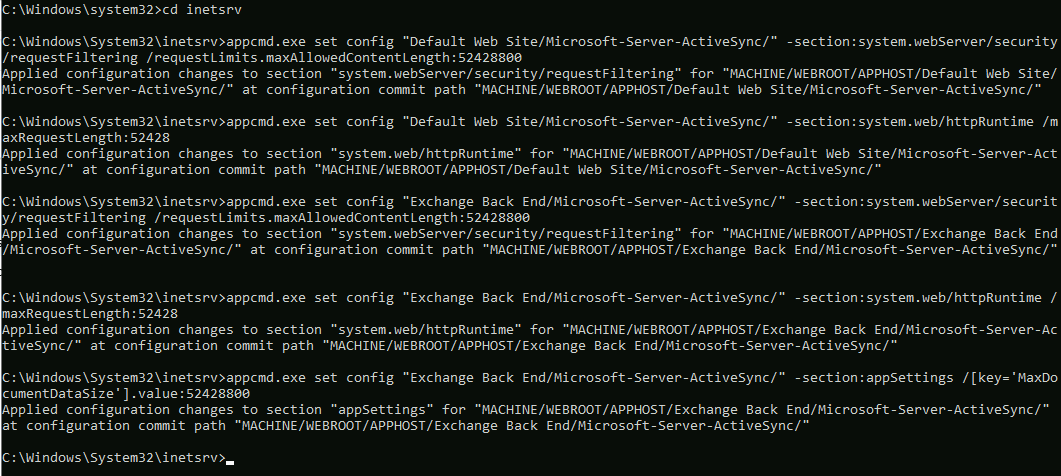Click the line starting 'at configuration commit path' in the last output

coord(406,426)
